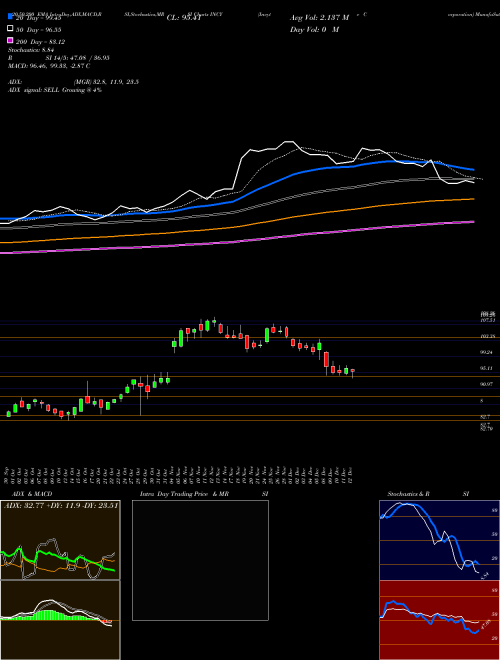Click the white 50 Day legend swatch
This screenshot has height=660, width=500.
(10, 29)
